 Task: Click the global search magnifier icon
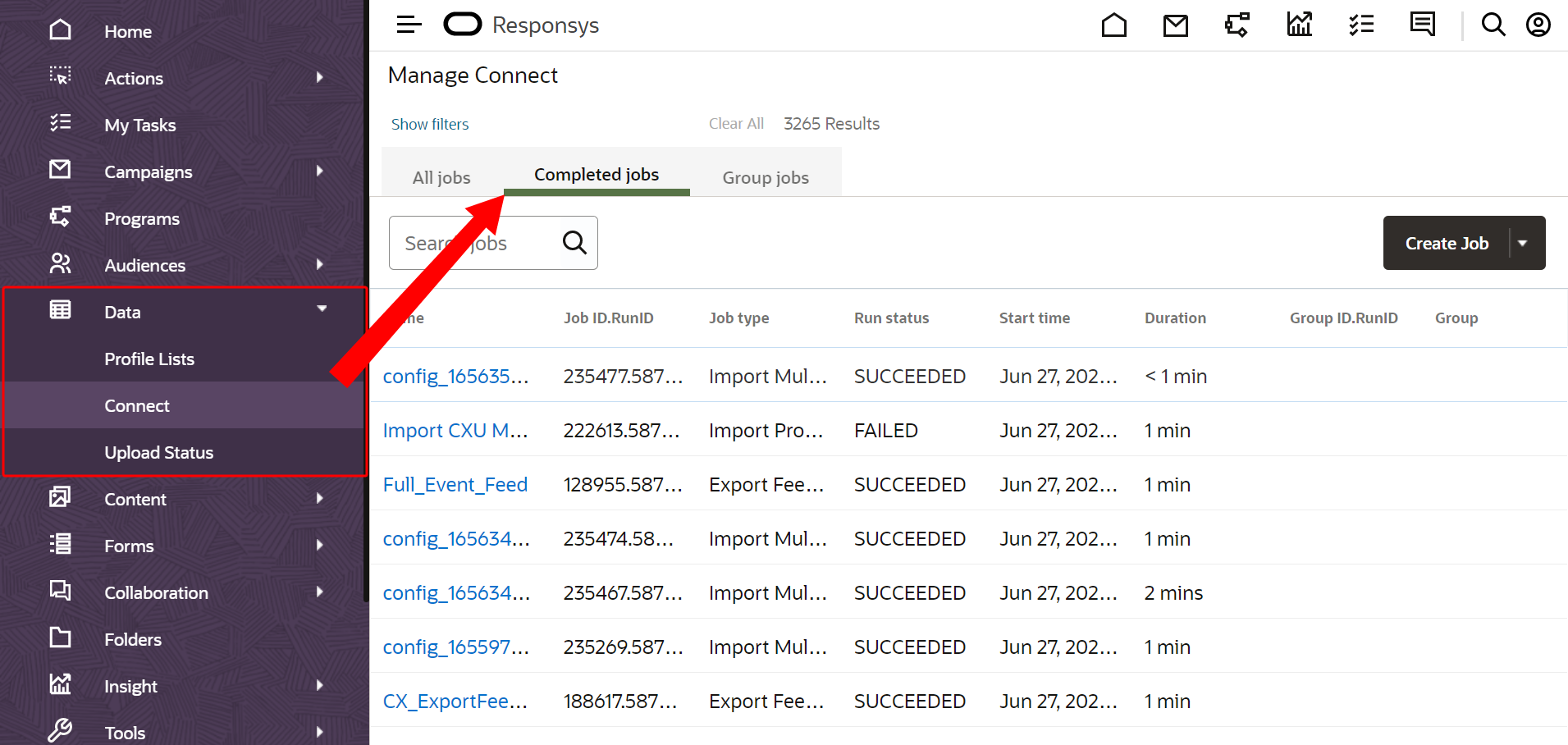point(1493,25)
